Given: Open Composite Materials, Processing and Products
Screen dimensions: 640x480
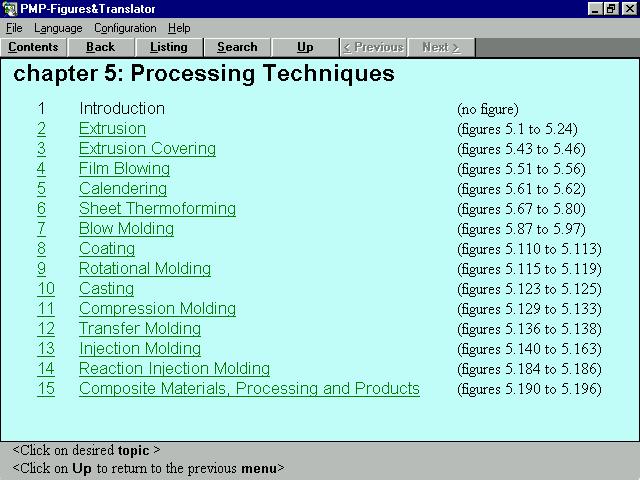Looking at the screenshot, I should [249, 389].
